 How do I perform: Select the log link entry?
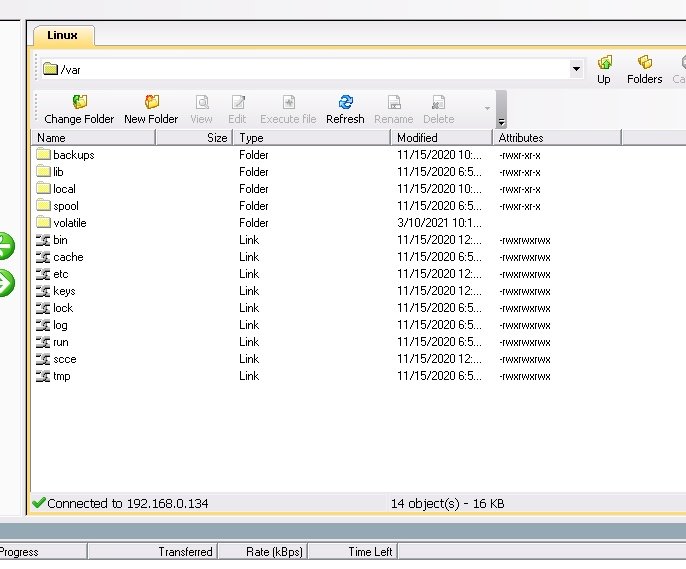coord(60,325)
